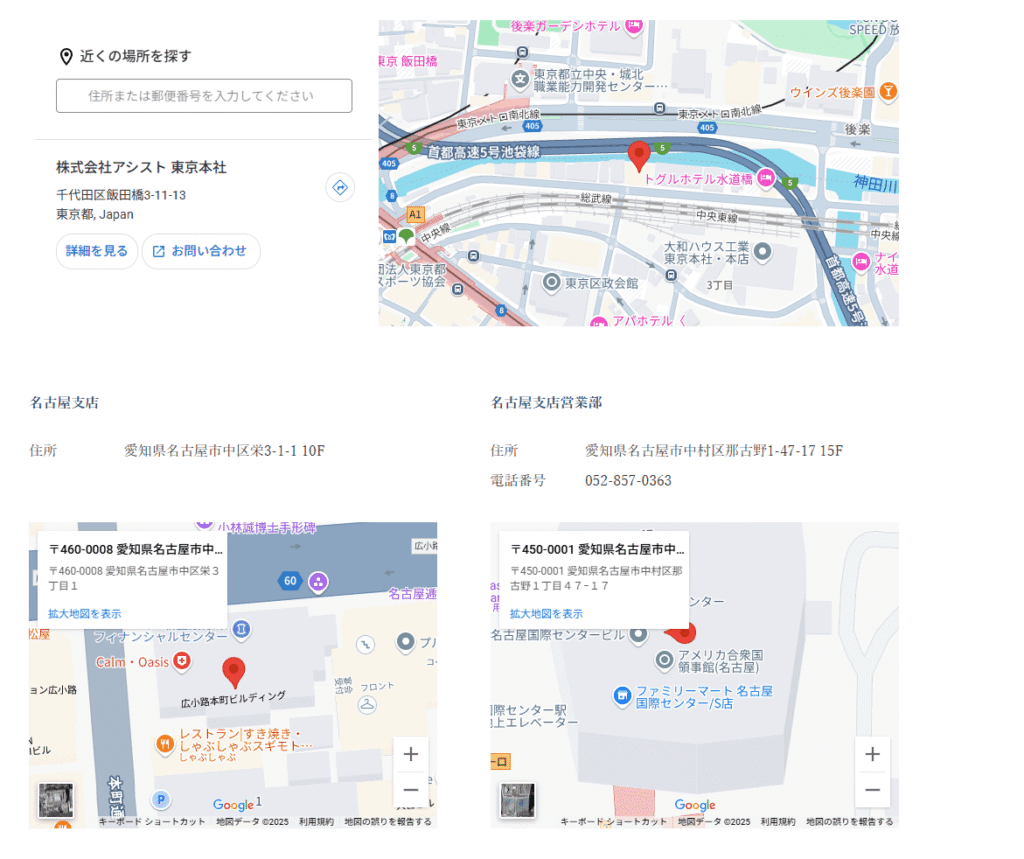Click the 千代田区飯田橋3-11-13 address text
This screenshot has height=859, width=1024.
(x=121, y=195)
